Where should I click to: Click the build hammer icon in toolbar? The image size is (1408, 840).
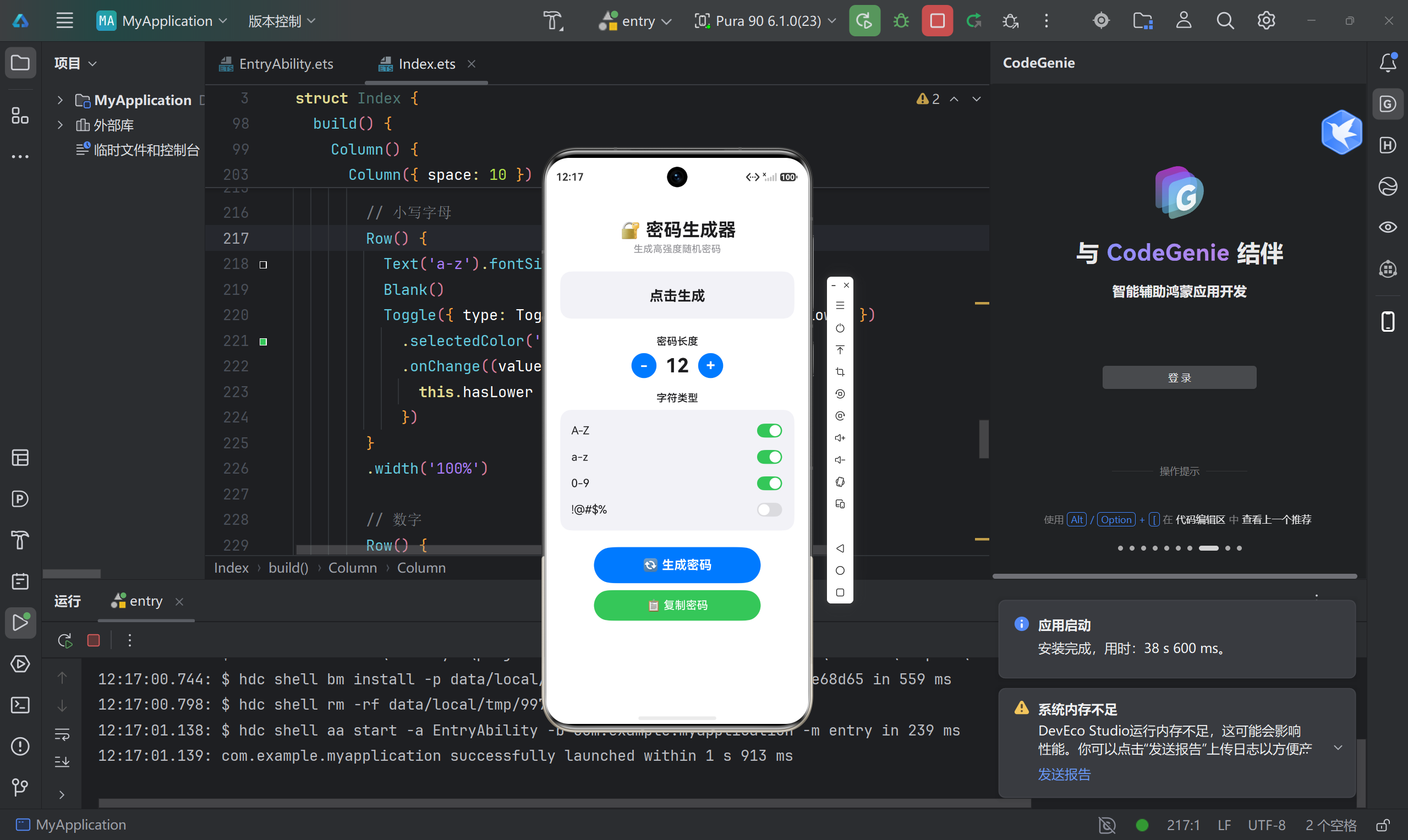pyautogui.click(x=553, y=21)
